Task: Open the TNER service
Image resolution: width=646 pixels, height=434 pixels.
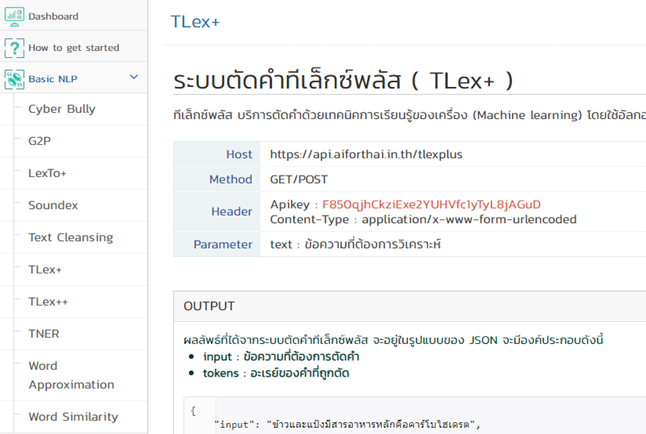Action: click(x=44, y=334)
